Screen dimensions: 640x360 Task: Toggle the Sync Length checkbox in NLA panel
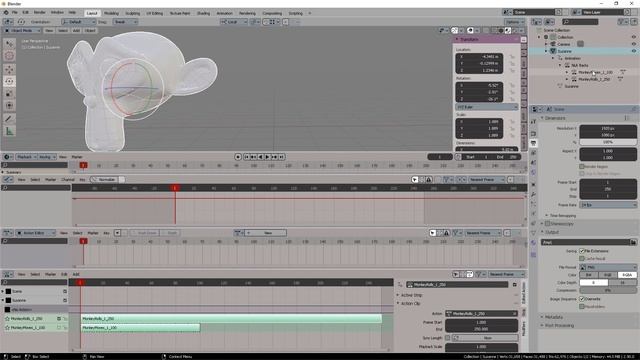click(x=448, y=338)
